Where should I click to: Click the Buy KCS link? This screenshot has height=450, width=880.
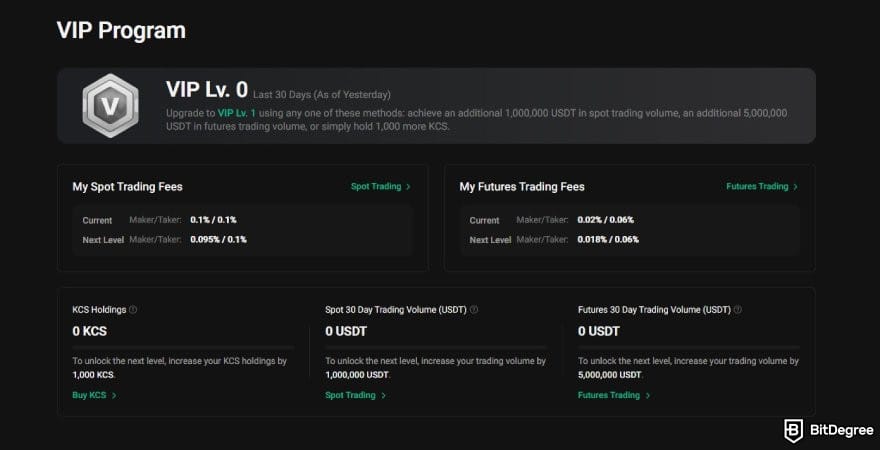click(x=94, y=395)
